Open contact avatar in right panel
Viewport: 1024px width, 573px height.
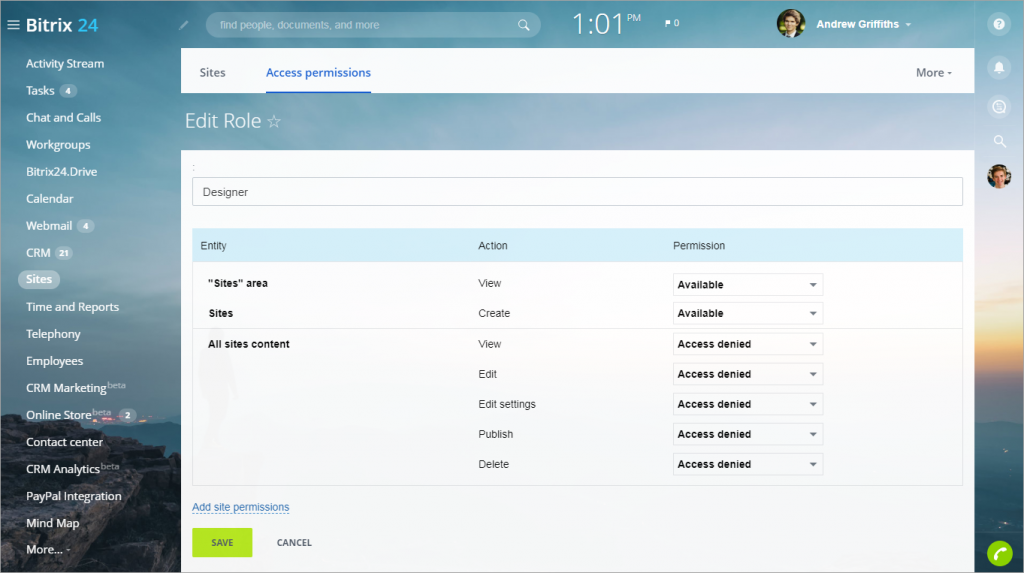pyautogui.click(x=999, y=176)
